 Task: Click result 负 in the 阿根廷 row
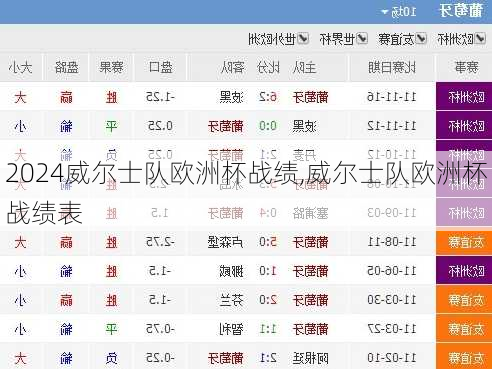111,358
